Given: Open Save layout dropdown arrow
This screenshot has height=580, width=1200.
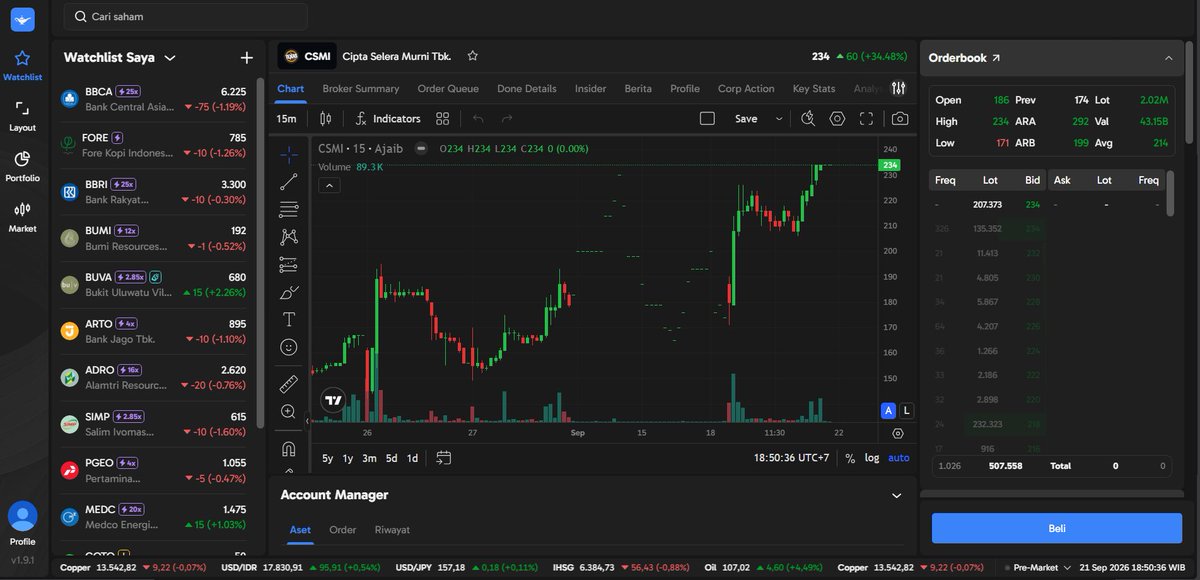Looking at the screenshot, I should [x=779, y=118].
